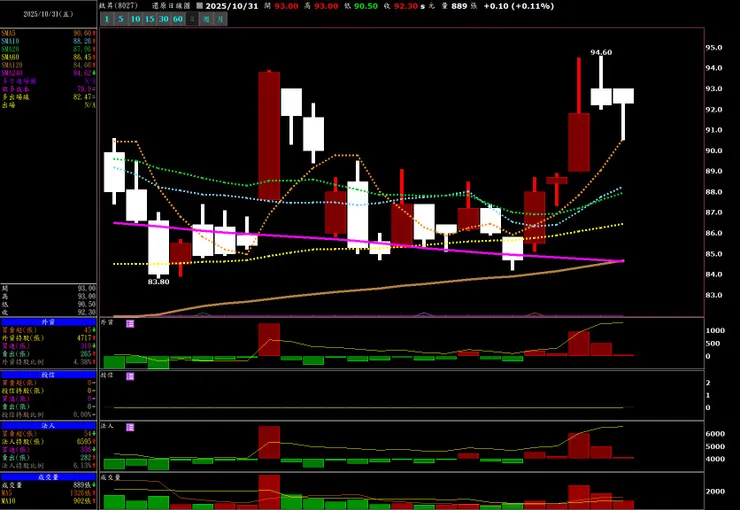The width and height of the screenshot is (740, 510).
Task: Click the largest red 外資 bar
Action: coord(269,340)
